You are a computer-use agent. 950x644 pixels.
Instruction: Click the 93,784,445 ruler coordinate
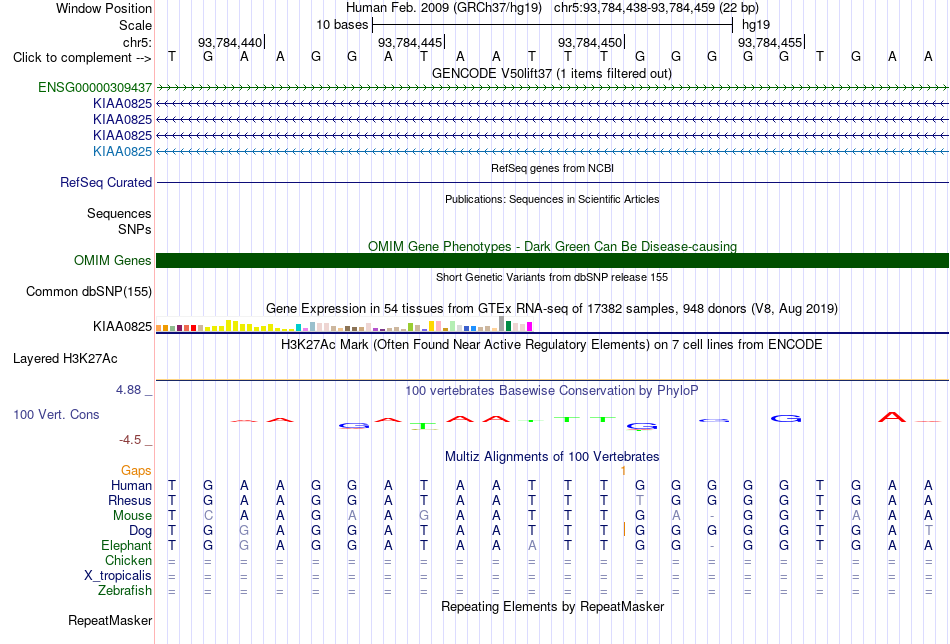[x=410, y=42]
